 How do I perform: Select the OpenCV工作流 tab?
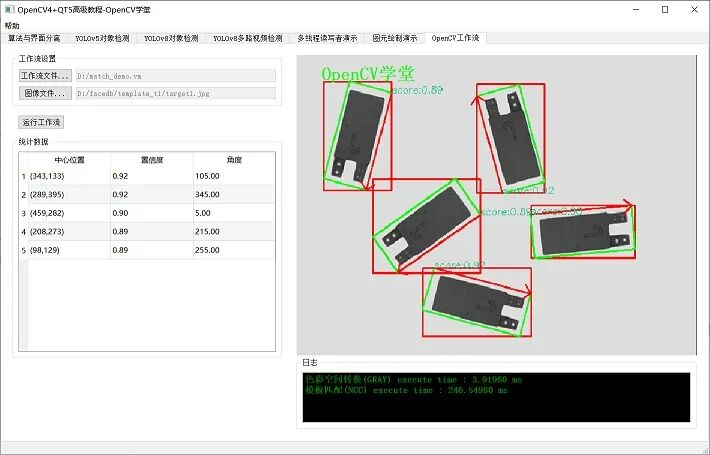coord(456,38)
